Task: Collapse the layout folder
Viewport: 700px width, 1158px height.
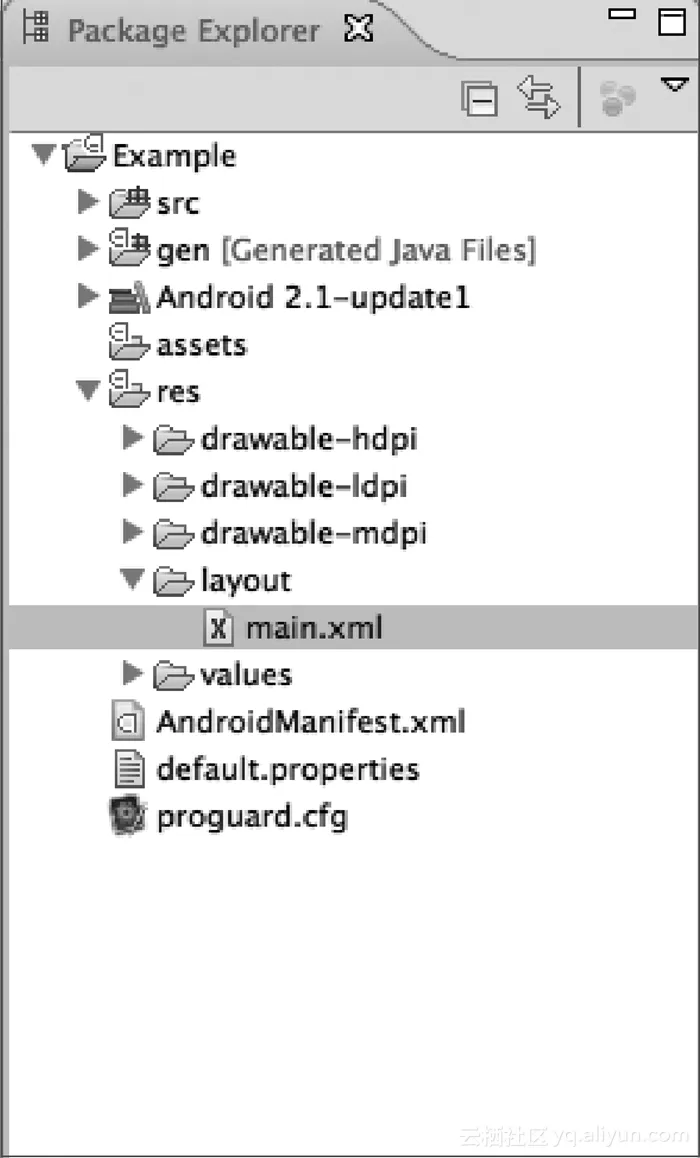Action: pos(132,580)
